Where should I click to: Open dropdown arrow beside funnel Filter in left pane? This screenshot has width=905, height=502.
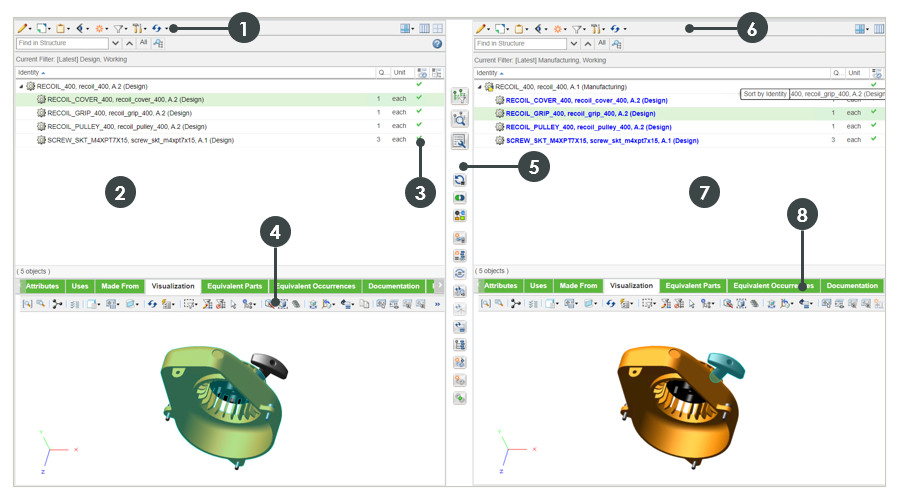[x=125, y=29]
